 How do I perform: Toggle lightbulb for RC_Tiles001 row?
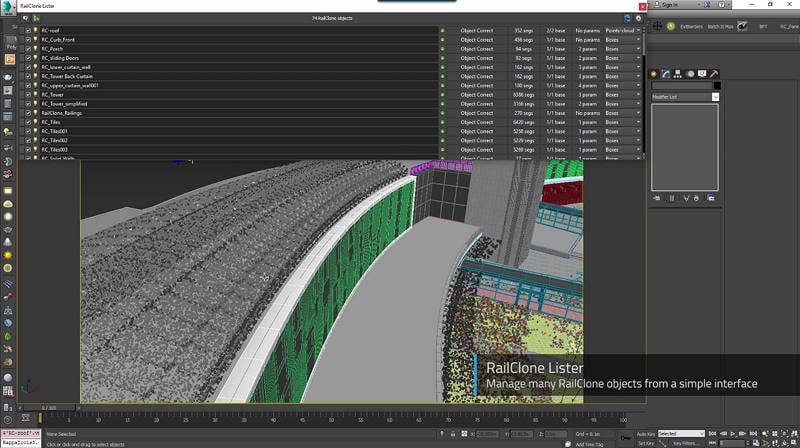[x=35, y=131]
